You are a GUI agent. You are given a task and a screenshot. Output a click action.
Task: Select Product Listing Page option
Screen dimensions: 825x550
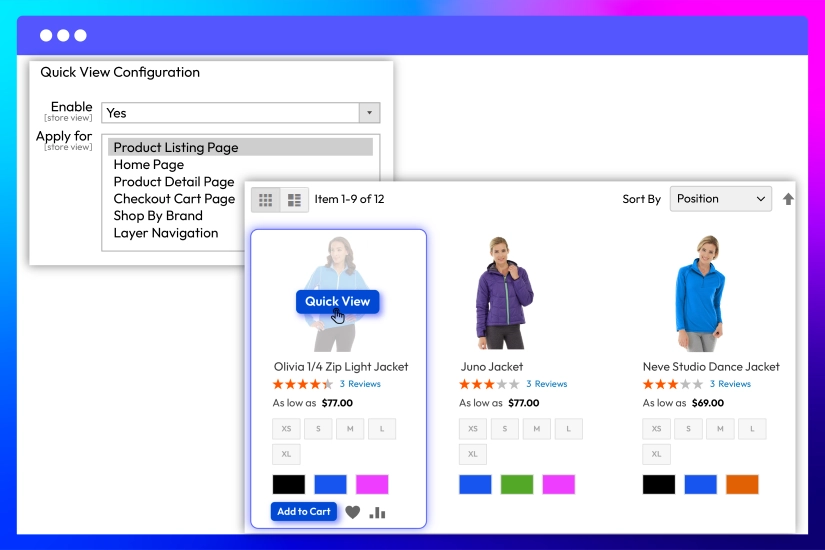(x=240, y=147)
